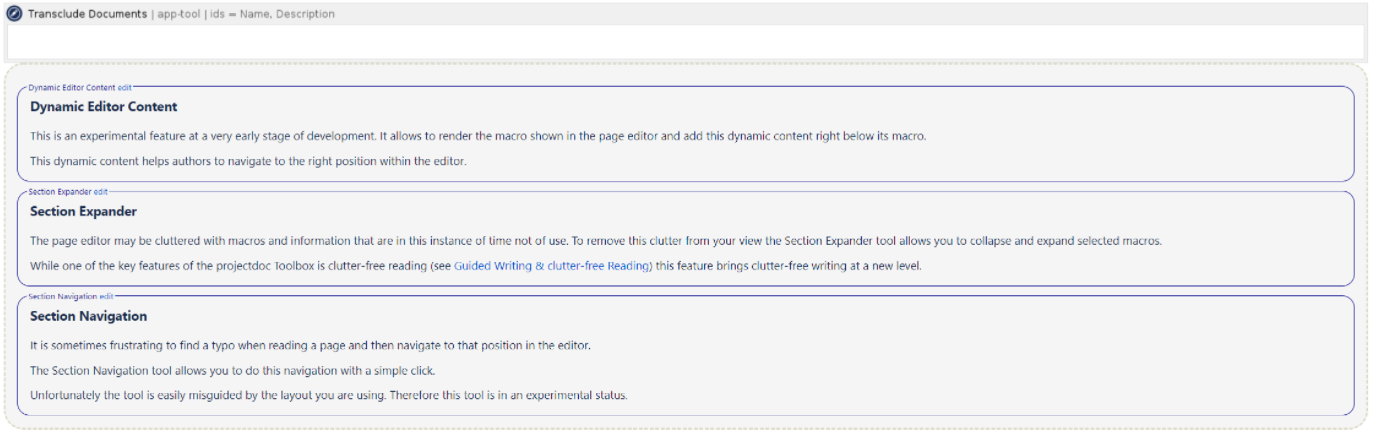Click the small Dynamic Editor Content legend label
The image size is (1375, 438).
[72, 87]
